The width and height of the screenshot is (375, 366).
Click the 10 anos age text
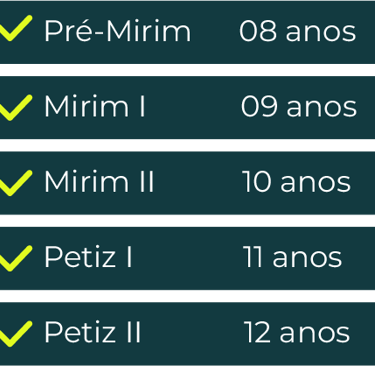pos(296,182)
